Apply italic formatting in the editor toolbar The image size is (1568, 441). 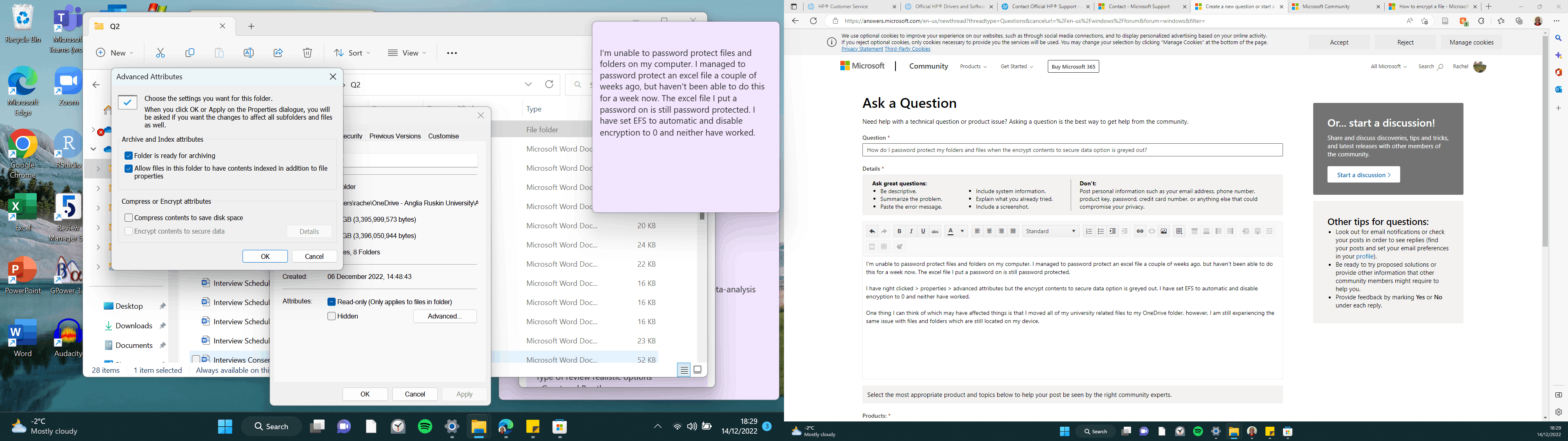tap(911, 231)
